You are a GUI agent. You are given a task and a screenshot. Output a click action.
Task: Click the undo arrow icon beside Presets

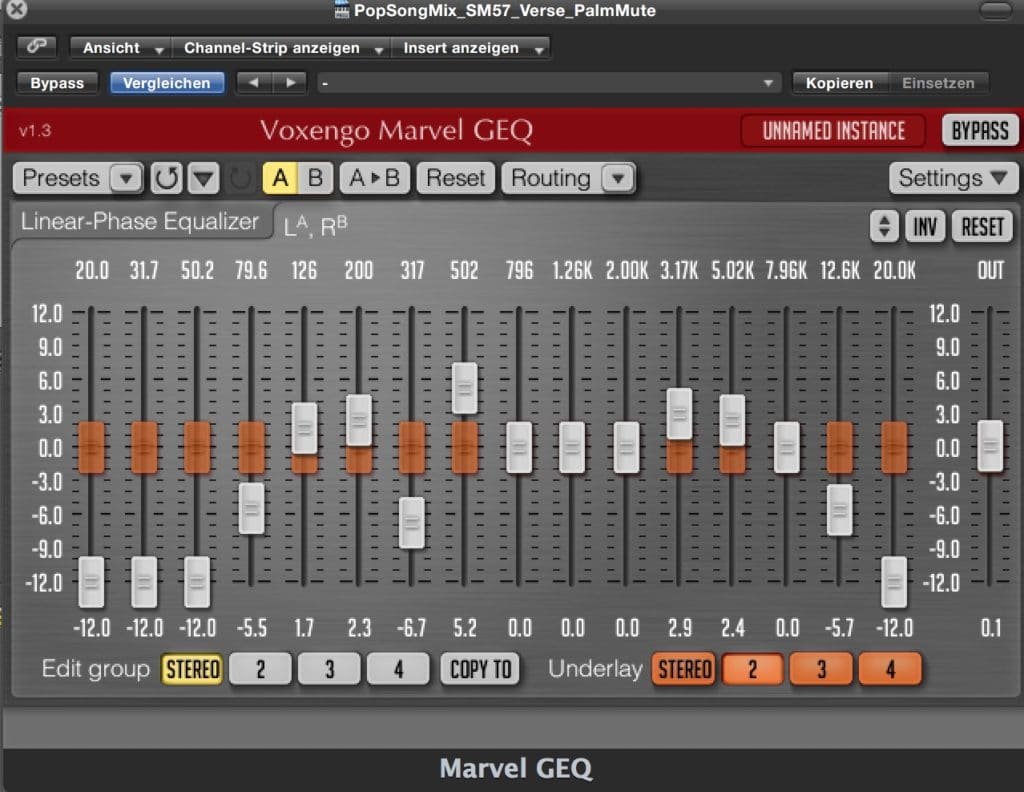pos(167,178)
